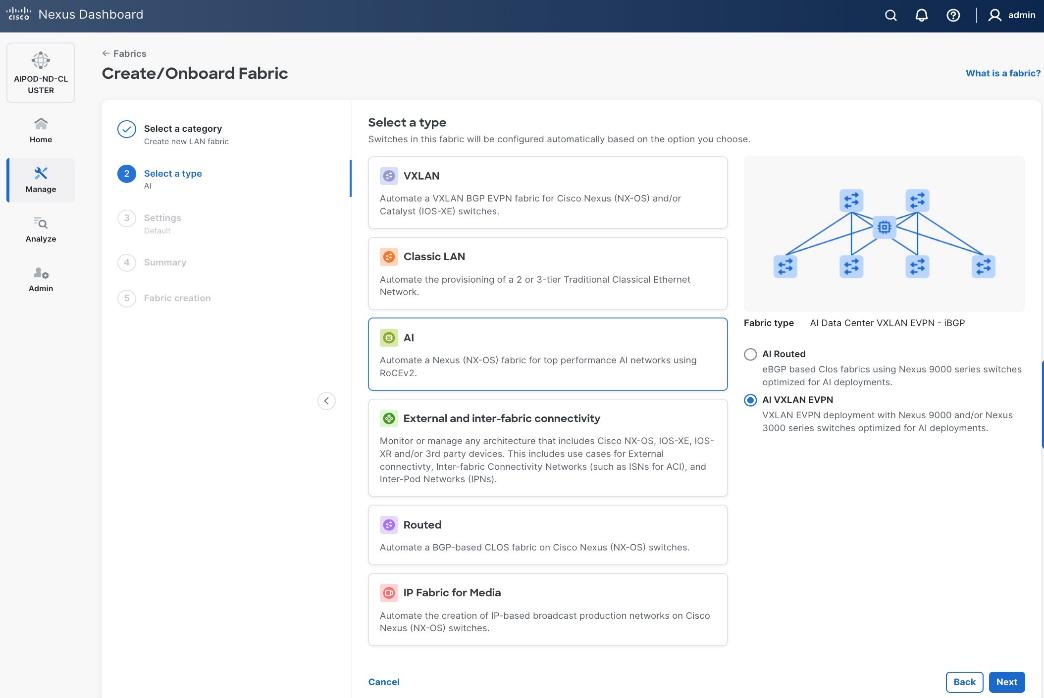The height and width of the screenshot is (698, 1044).
Task: Open the notifications bell
Action: tap(921, 15)
